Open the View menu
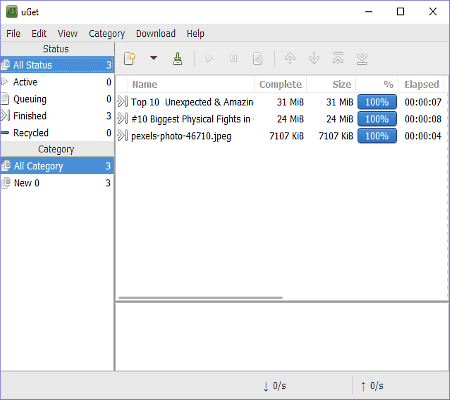The height and width of the screenshot is (400, 450). click(67, 34)
